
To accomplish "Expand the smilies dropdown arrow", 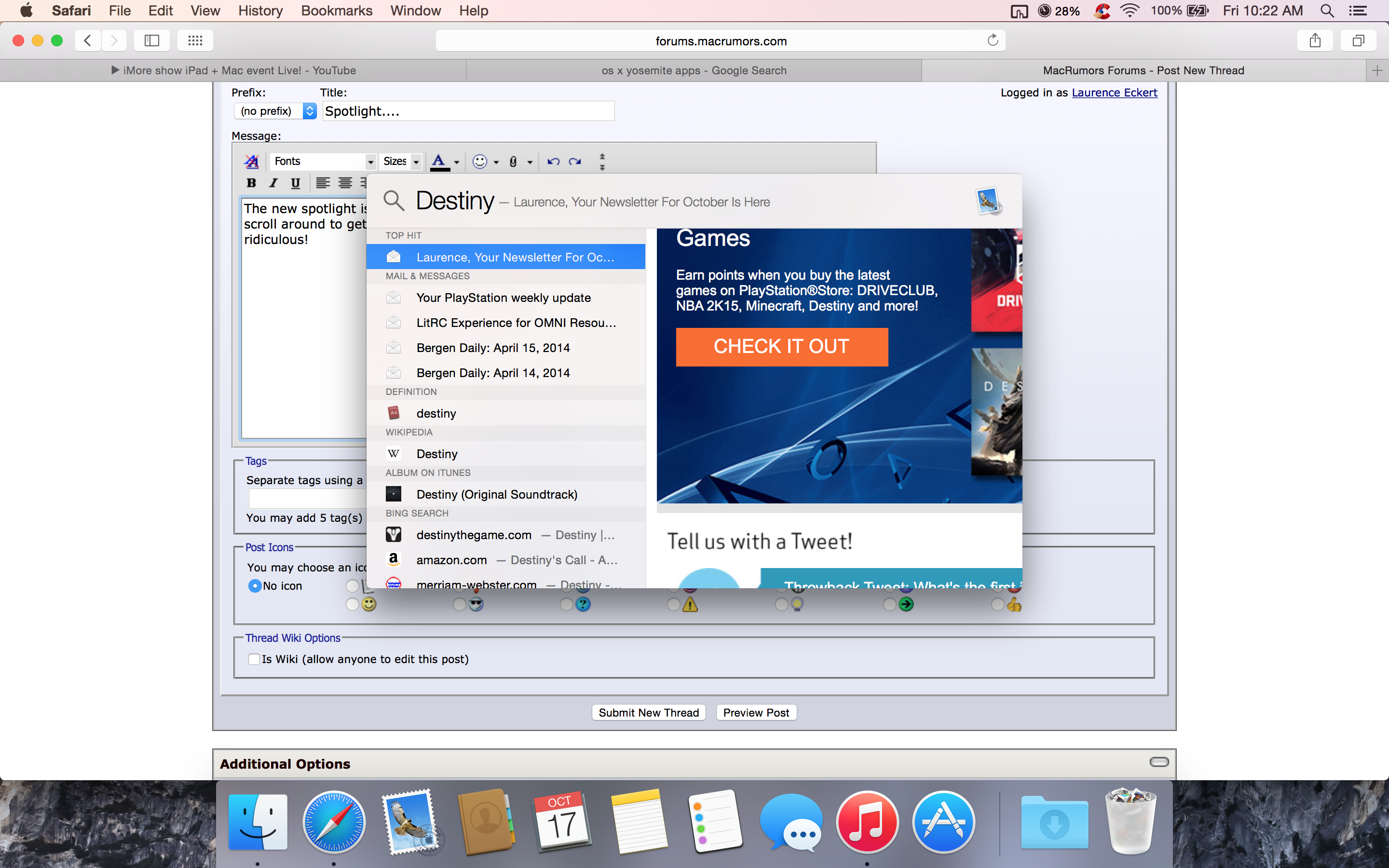I will point(496,162).
